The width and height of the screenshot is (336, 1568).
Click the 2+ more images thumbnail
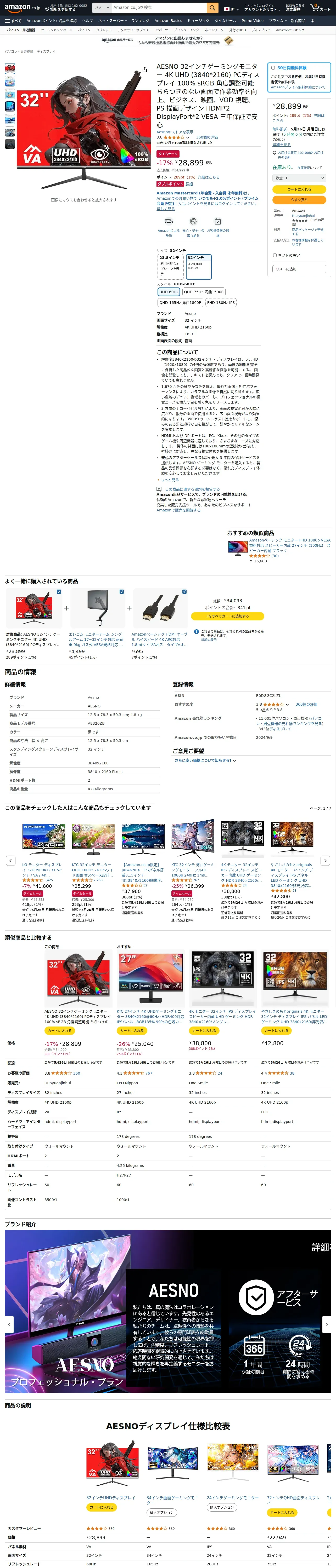click(x=10, y=144)
